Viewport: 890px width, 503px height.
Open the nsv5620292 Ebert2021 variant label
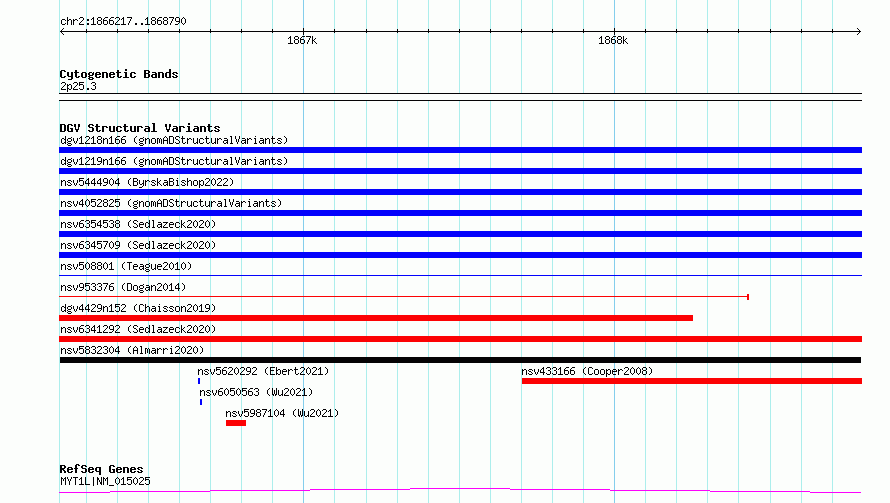263,371
